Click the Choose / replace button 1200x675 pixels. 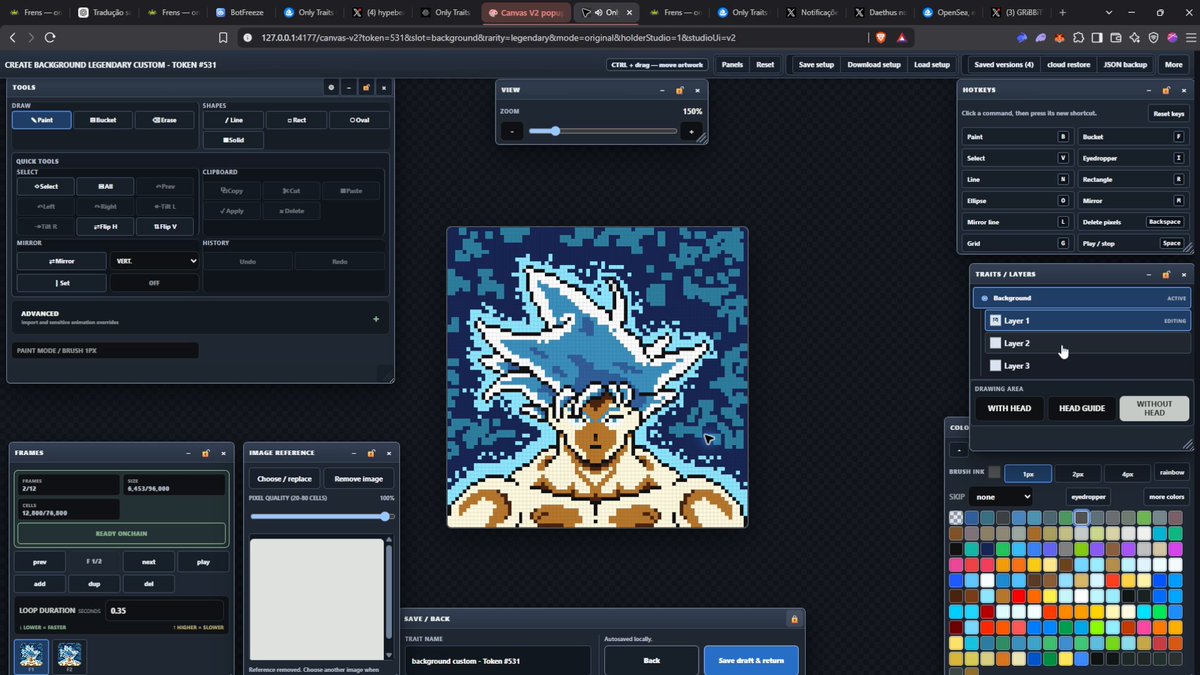click(284, 479)
